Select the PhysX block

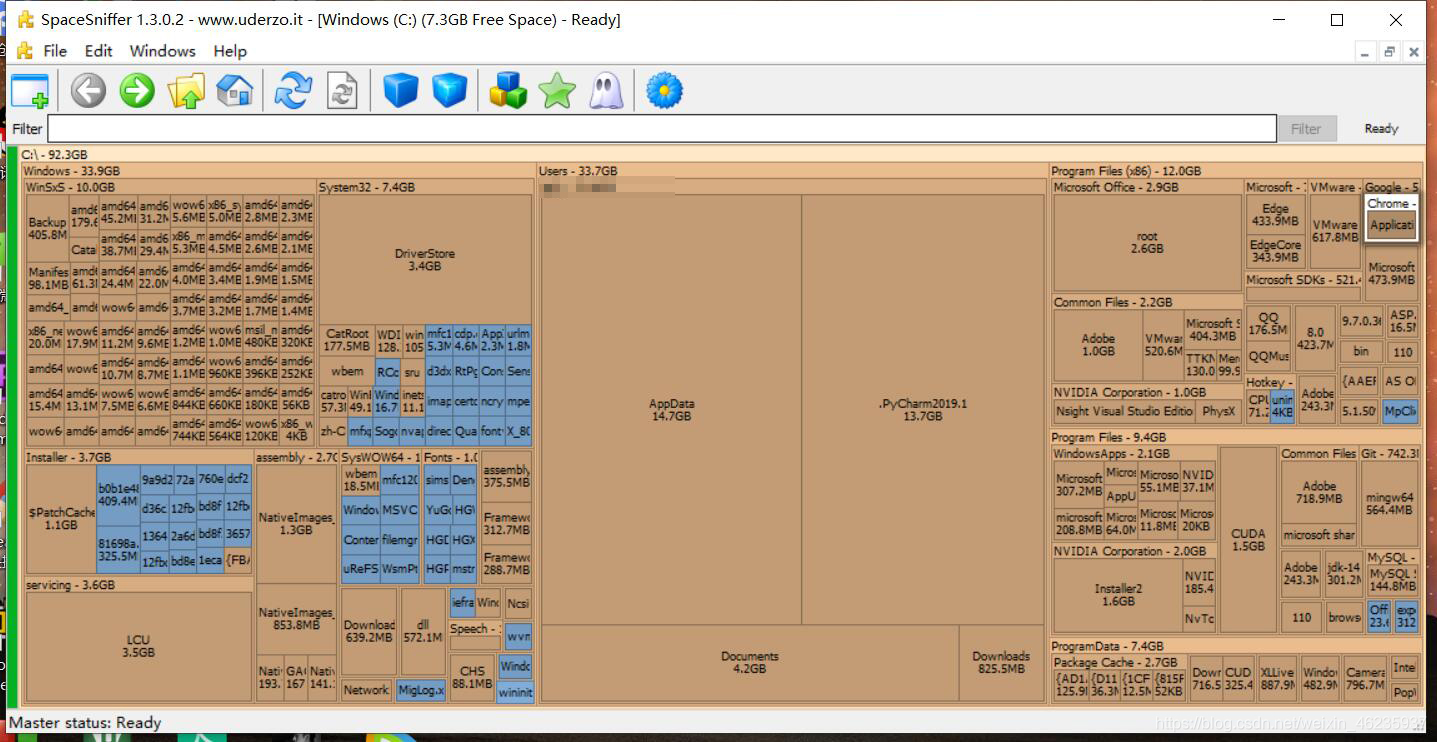(1218, 411)
